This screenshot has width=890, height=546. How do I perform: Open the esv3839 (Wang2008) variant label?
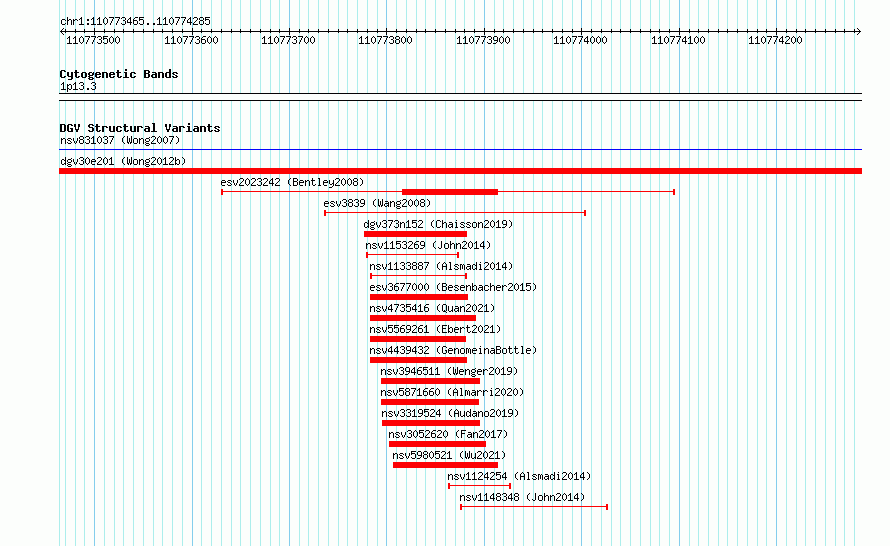click(x=377, y=203)
